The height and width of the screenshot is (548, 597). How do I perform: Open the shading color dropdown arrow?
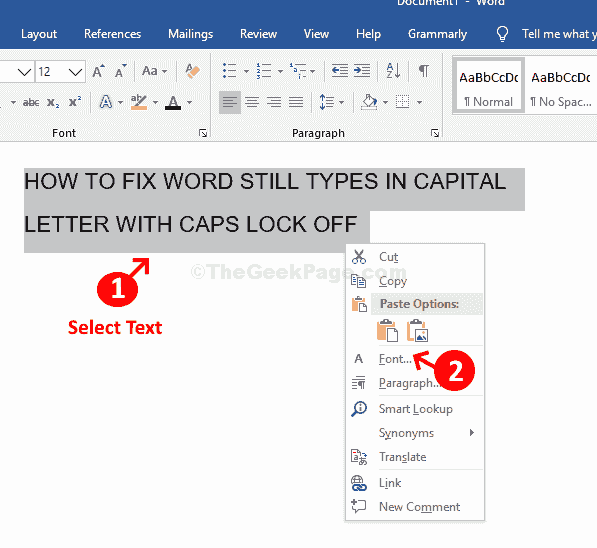[x=385, y=102]
